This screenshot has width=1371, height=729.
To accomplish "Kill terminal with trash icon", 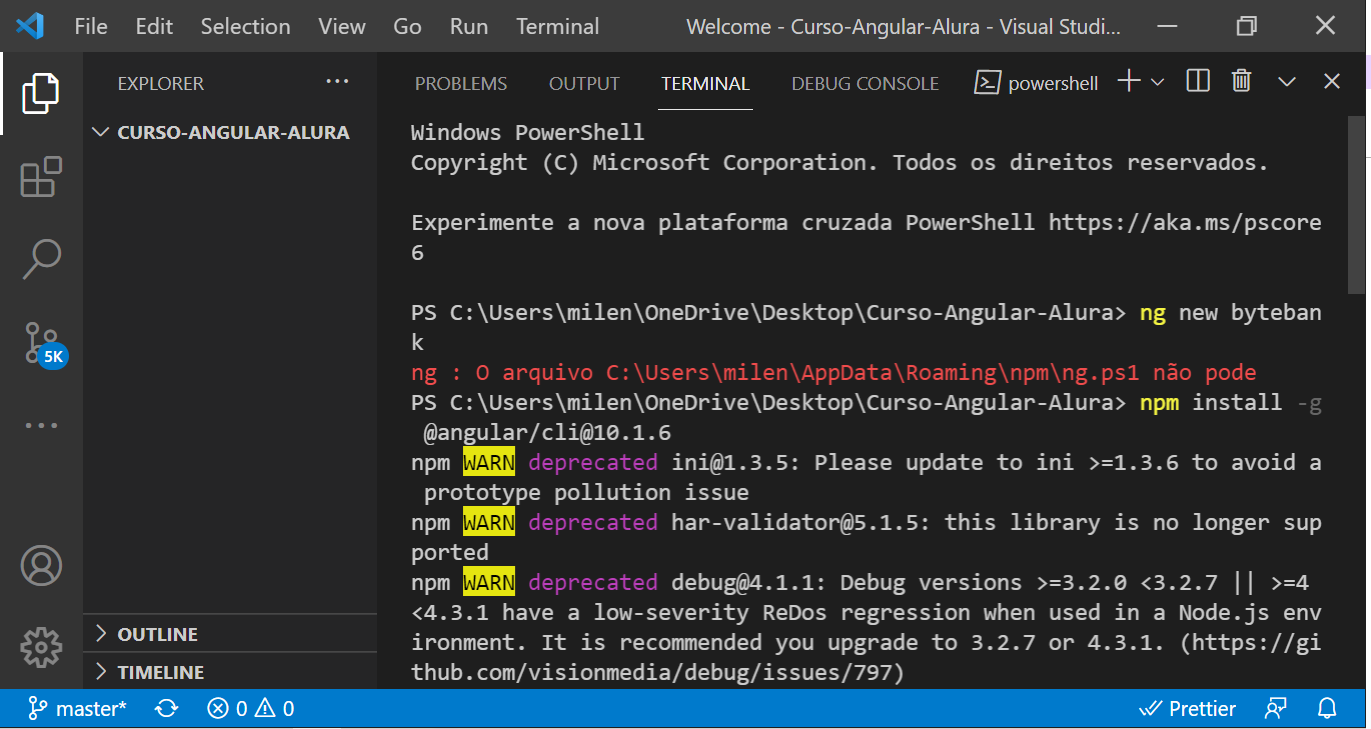I will pyautogui.click(x=1241, y=82).
